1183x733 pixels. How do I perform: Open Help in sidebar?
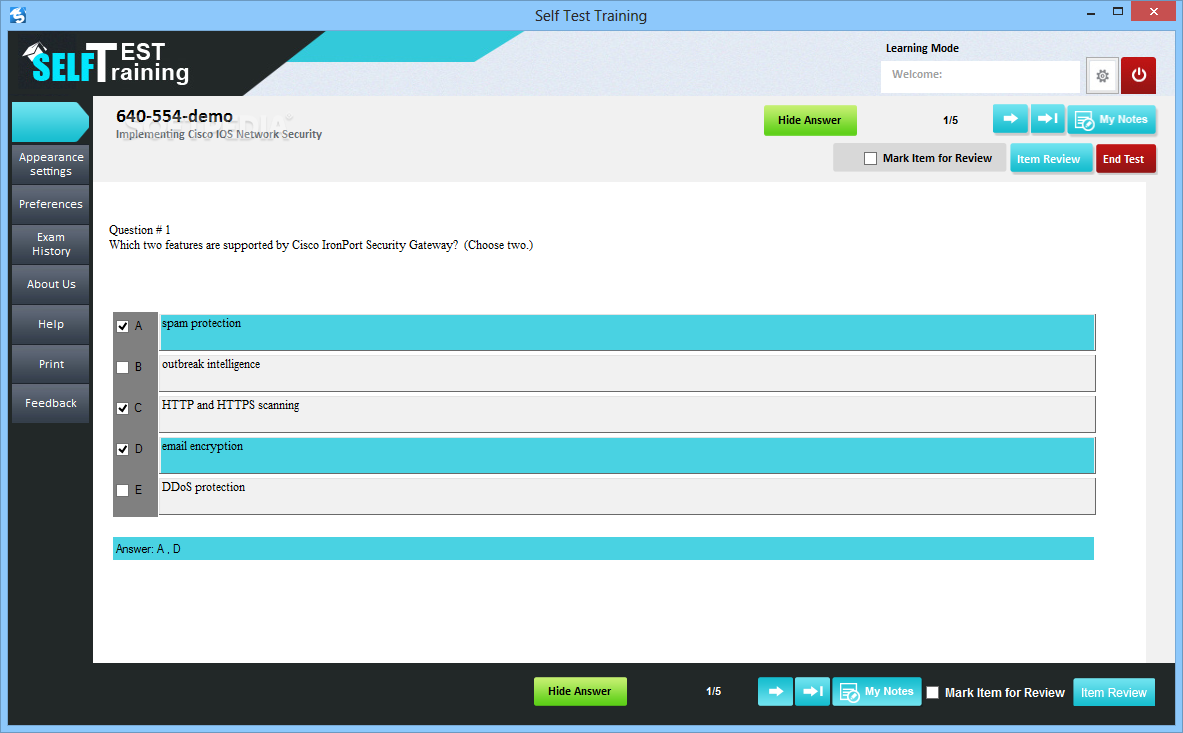click(51, 324)
